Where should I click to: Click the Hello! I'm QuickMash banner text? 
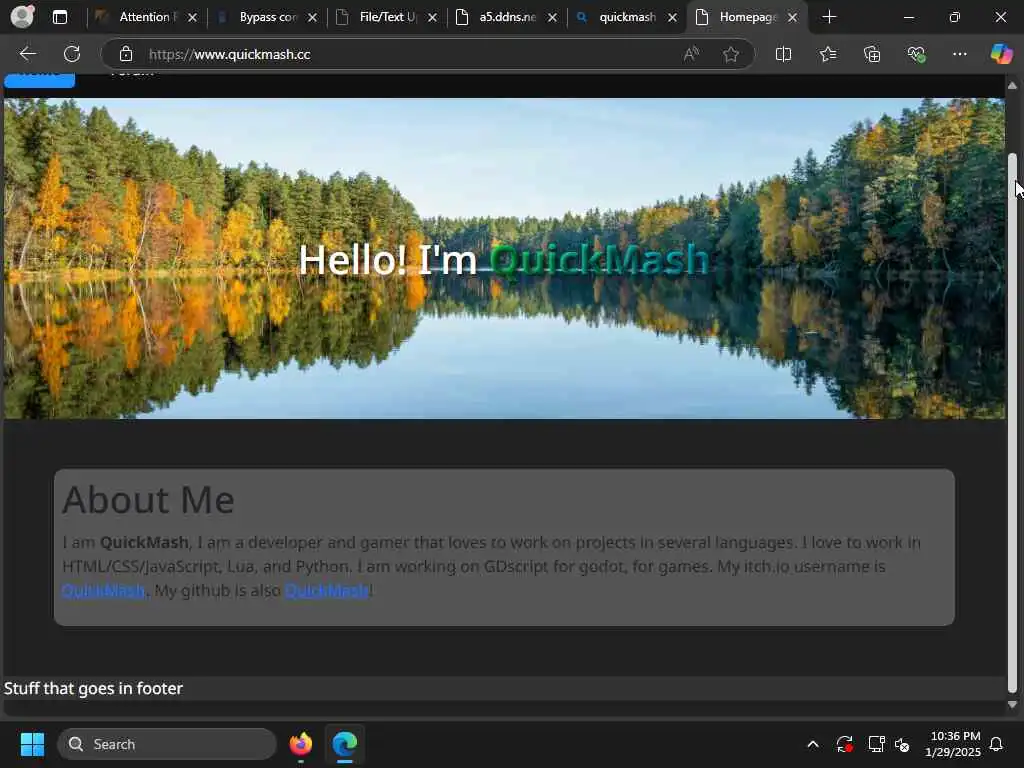pyautogui.click(x=504, y=259)
